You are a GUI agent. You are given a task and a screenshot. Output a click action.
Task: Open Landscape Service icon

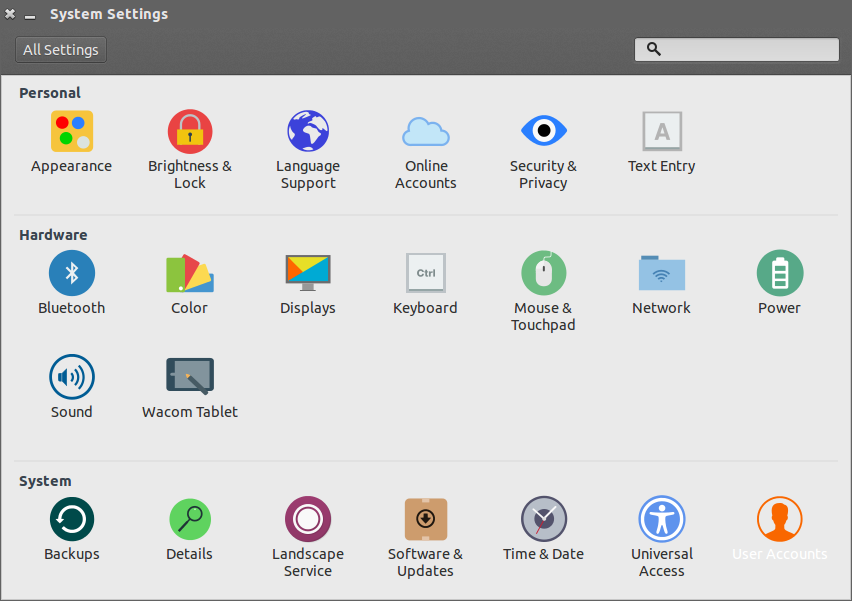pyautogui.click(x=308, y=519)
